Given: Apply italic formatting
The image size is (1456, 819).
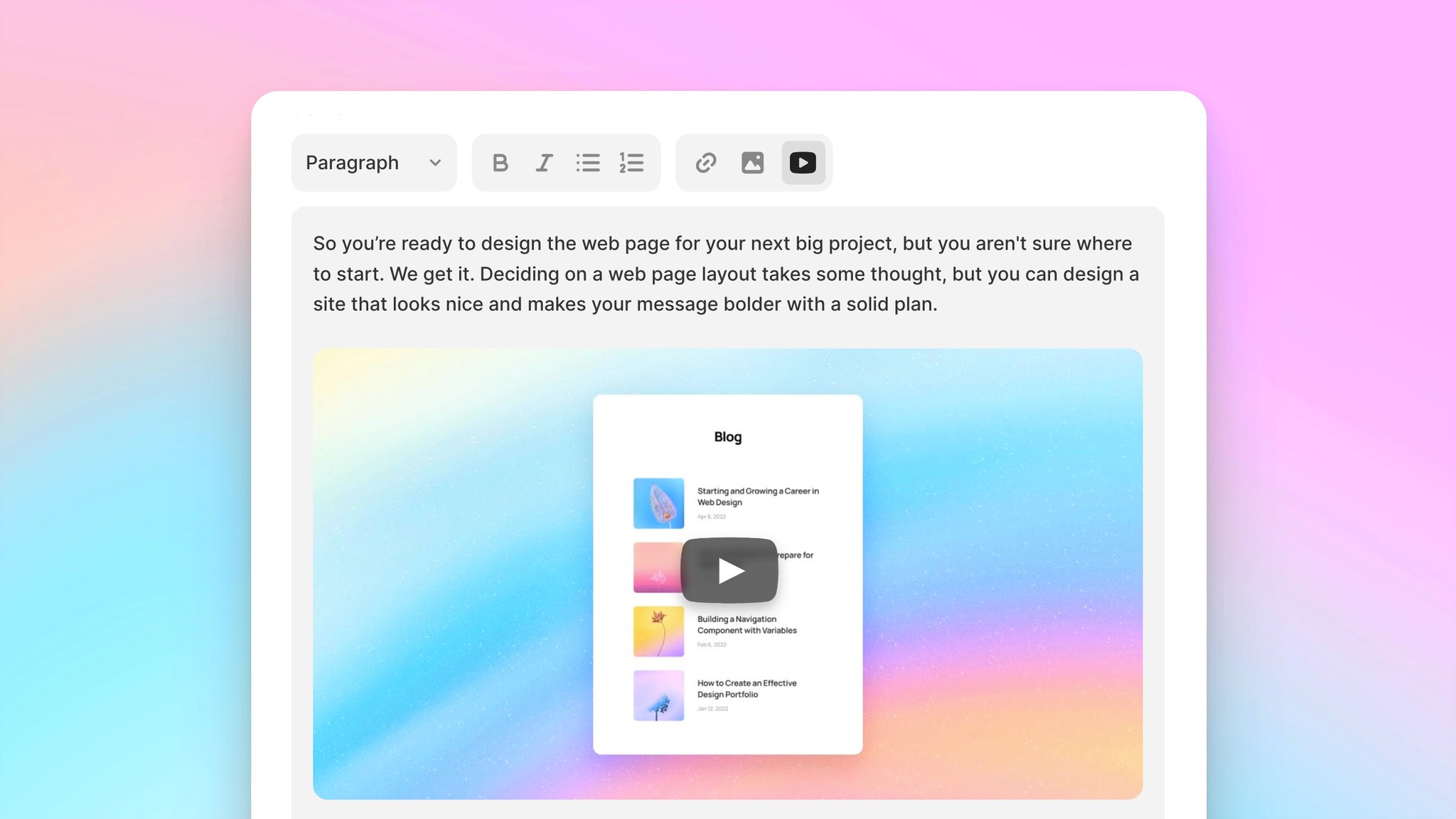Looking at the screenshot, I should click(x=544, y=163).
